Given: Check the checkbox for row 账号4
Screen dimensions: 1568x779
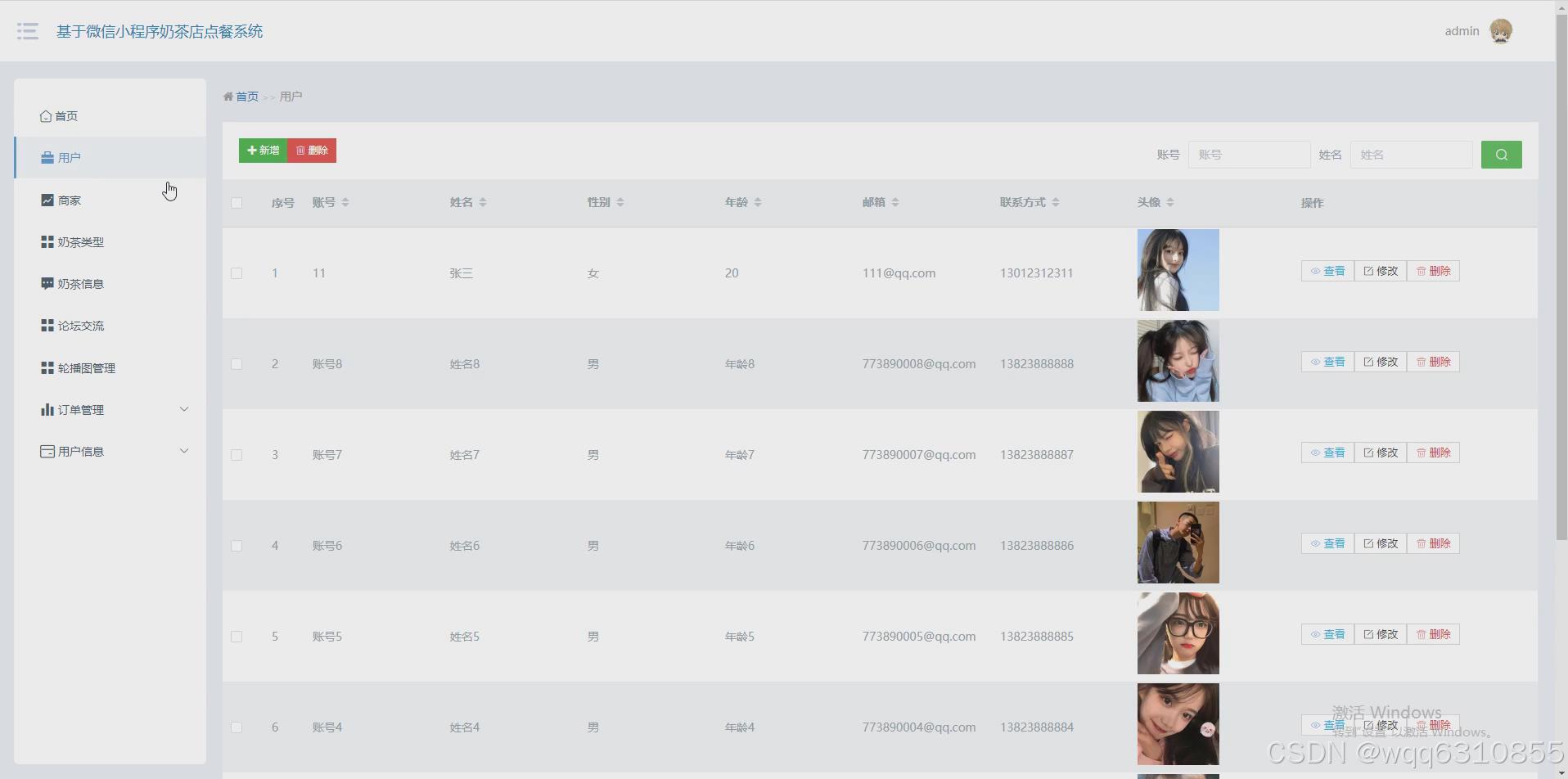Looking at the screenshot, I should (237, 727).
